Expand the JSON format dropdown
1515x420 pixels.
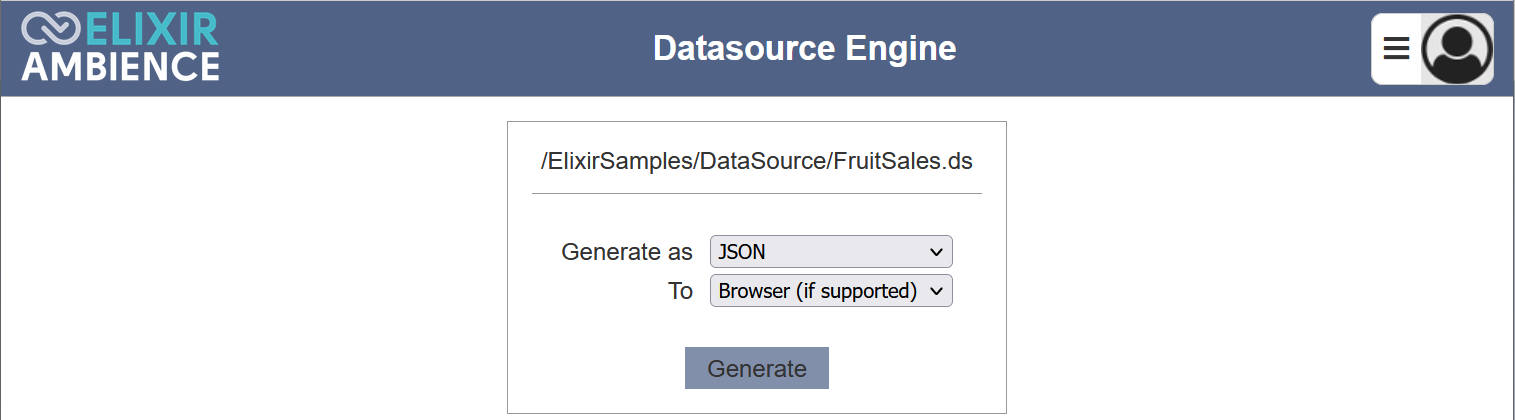(831, 252)
